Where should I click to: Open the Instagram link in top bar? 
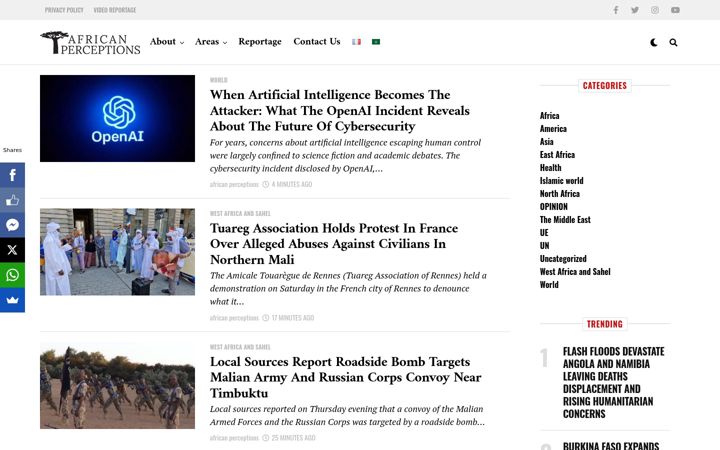[x=655, y=10]
